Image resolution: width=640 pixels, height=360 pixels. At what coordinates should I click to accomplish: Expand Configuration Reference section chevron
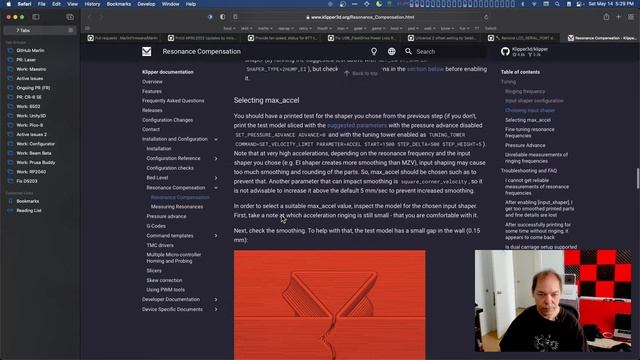click(216, 158)
